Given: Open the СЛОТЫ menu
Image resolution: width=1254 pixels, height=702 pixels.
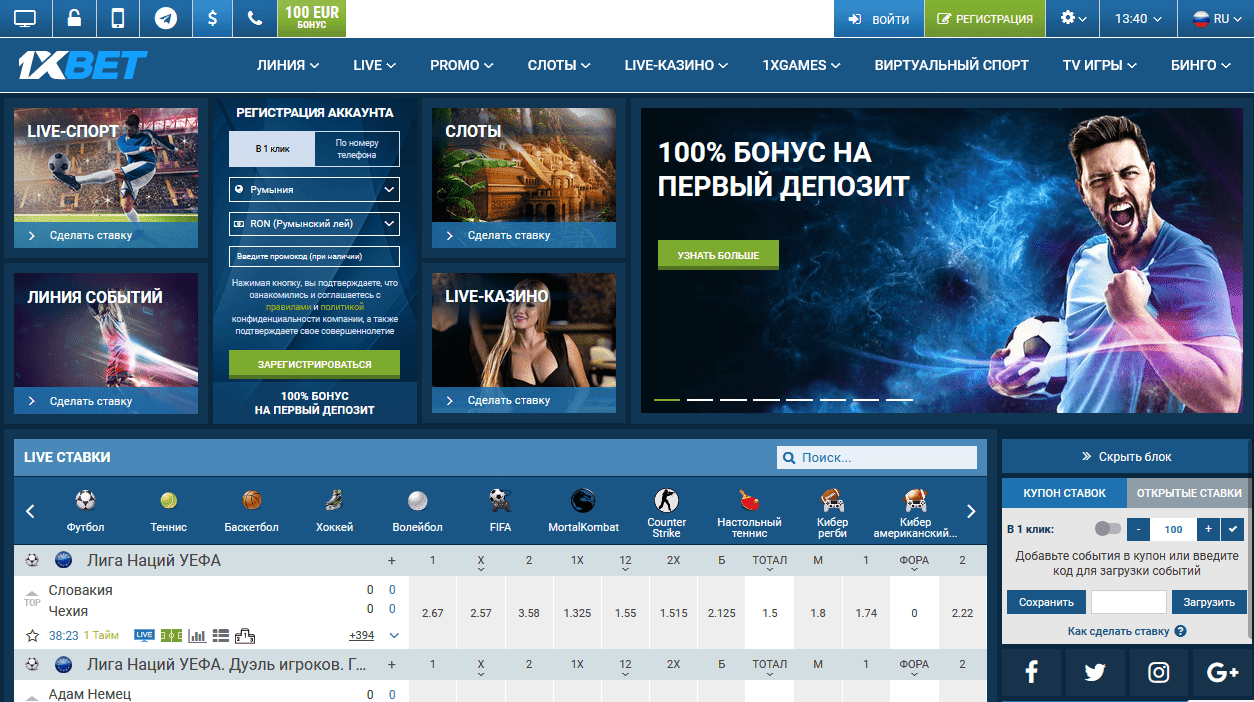Looking at the screenshot, I should (x=559, y=65).
